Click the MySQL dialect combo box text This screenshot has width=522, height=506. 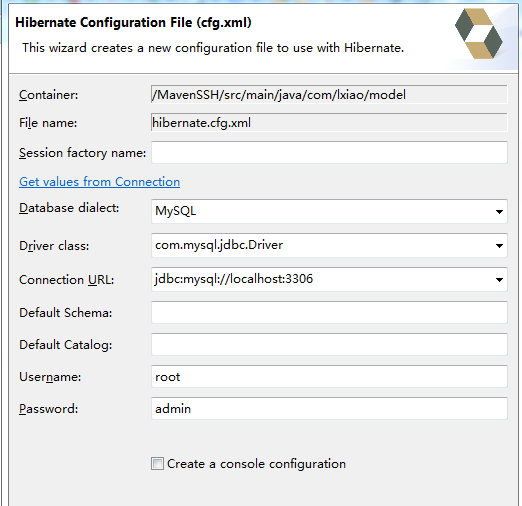pos(176,211)
